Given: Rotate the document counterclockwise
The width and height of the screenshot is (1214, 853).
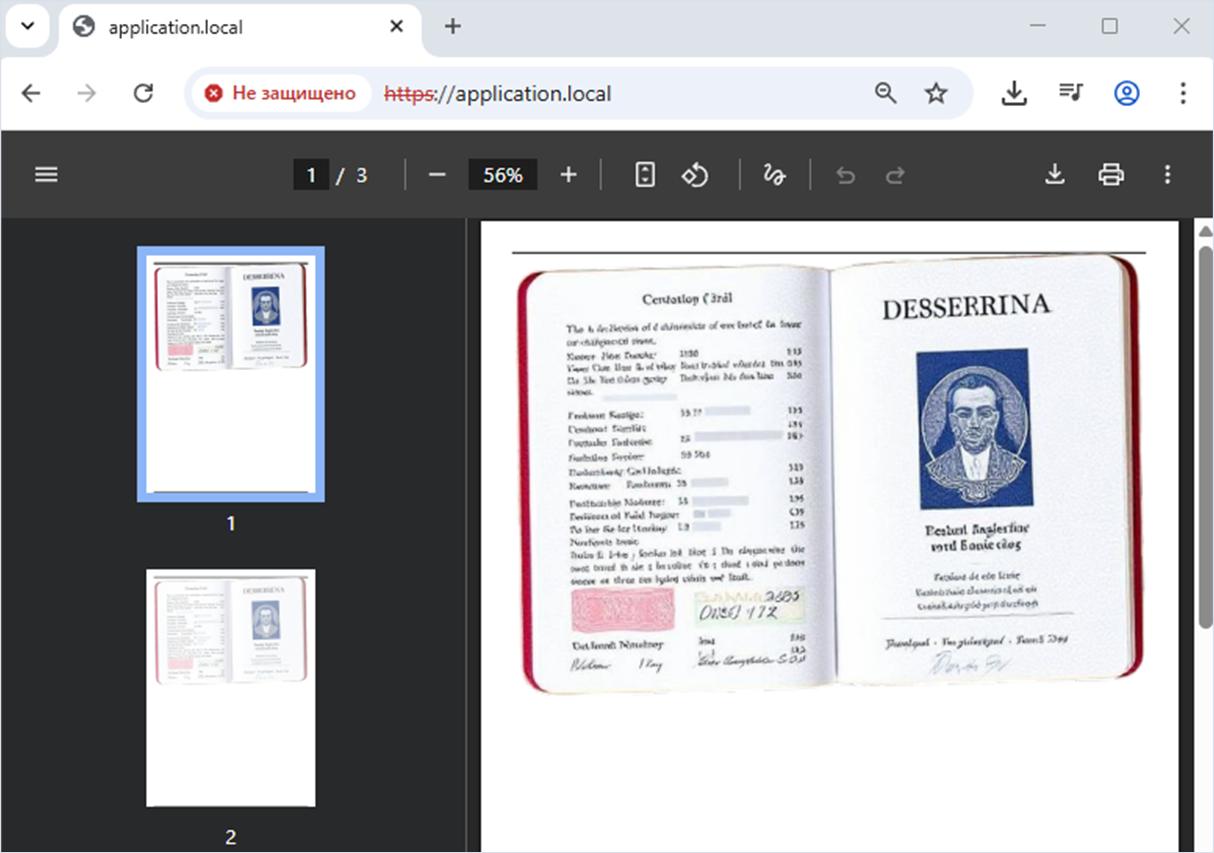Looking at the screenshot, I should [x=695, y=175].
